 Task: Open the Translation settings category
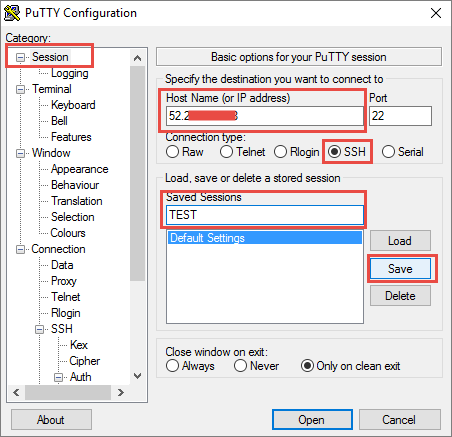coord(77,201)
